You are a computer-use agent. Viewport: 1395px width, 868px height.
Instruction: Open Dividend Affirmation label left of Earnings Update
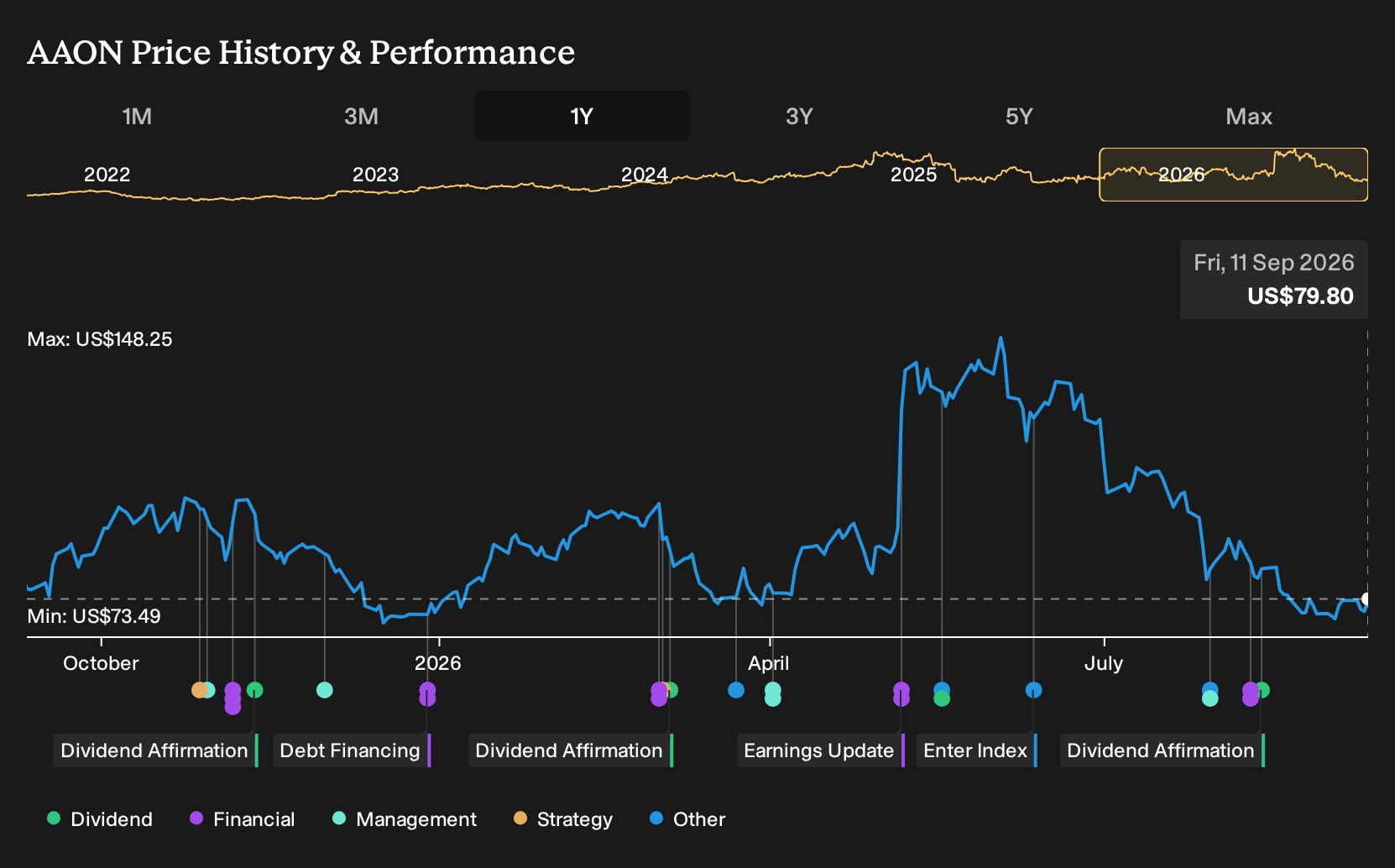[x=571, y=750]
